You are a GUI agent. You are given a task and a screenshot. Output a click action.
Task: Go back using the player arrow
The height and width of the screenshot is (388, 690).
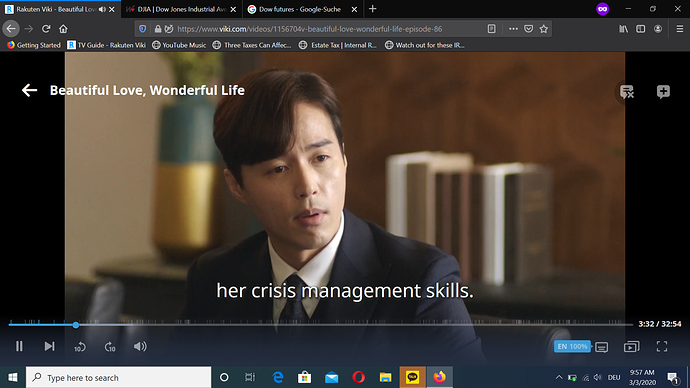click(x=29, y=90)
